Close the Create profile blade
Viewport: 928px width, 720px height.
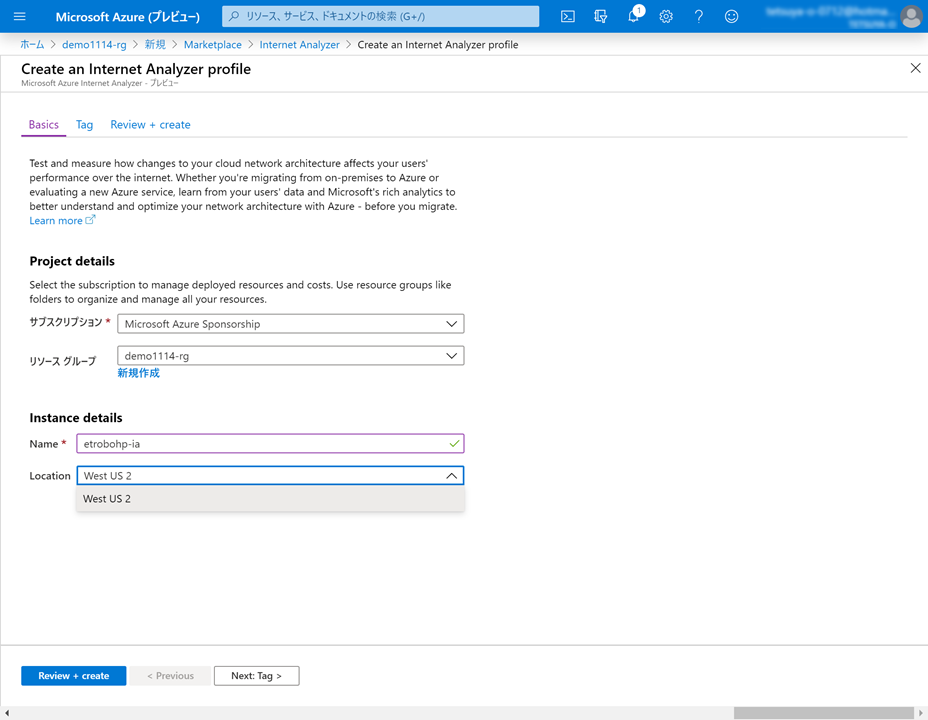(x=915, y=68)
